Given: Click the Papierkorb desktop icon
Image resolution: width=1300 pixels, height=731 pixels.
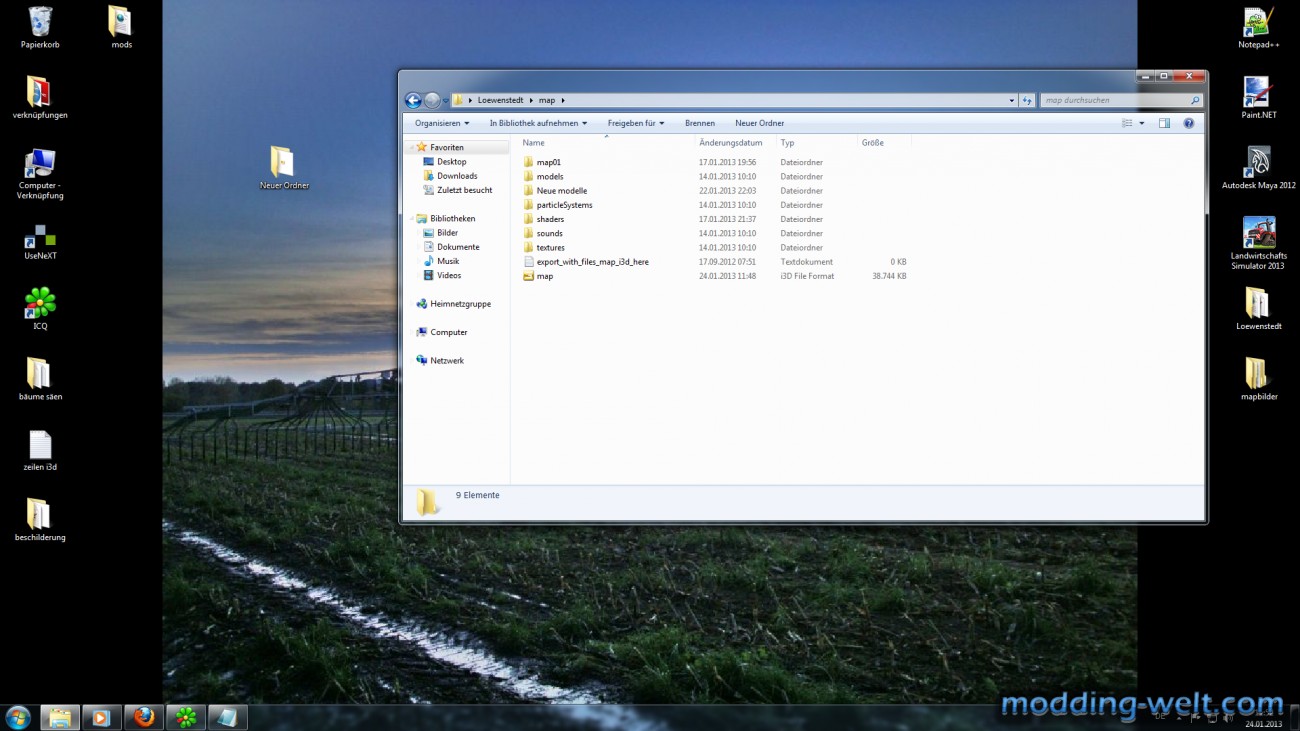Looking at the screenshot, I should pos(40,28).
